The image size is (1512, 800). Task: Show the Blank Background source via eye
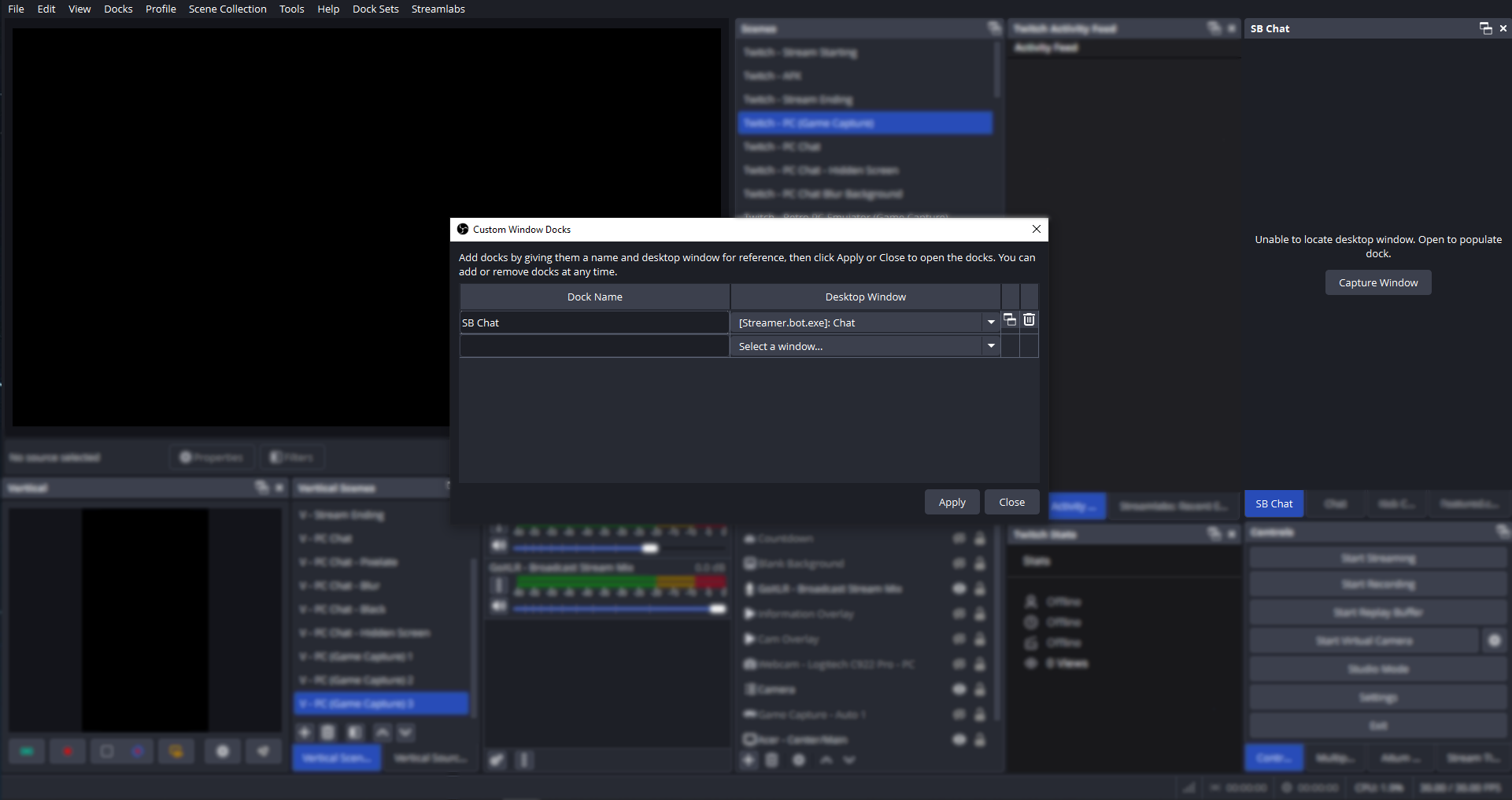point(959,563)
